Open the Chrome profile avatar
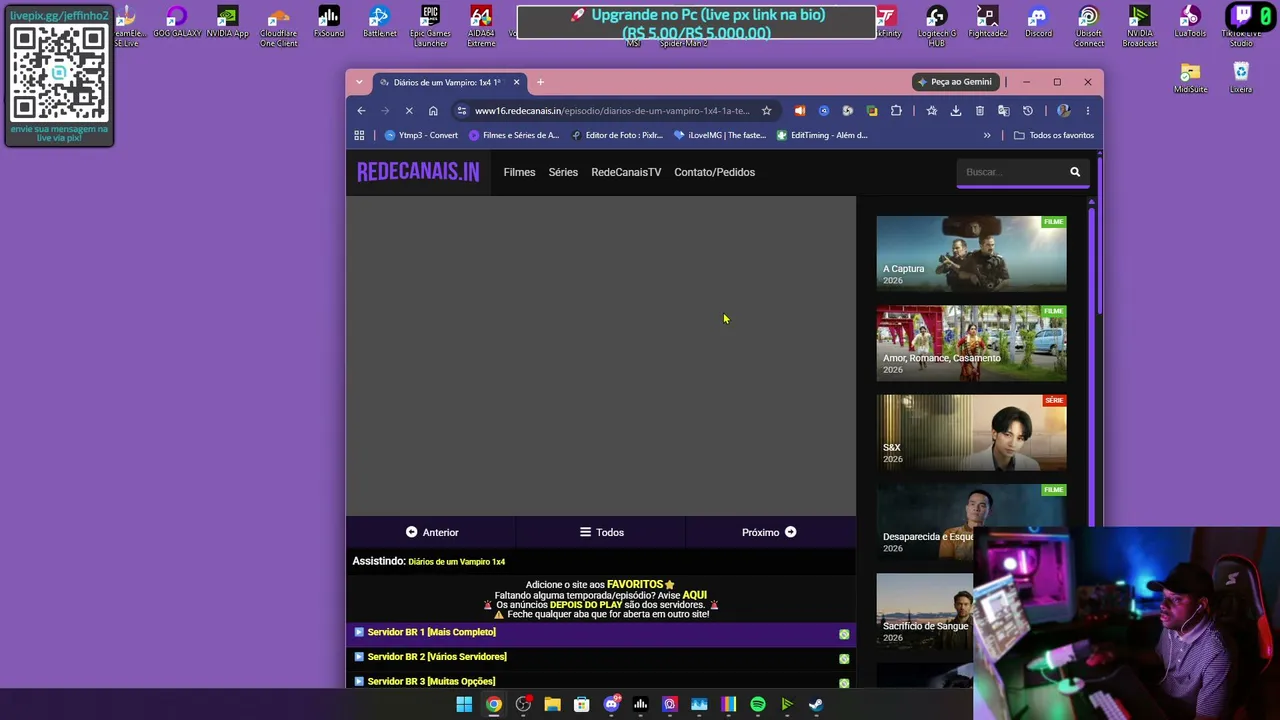Screen dimensions: 1280x720 (x=1063, y=111)
